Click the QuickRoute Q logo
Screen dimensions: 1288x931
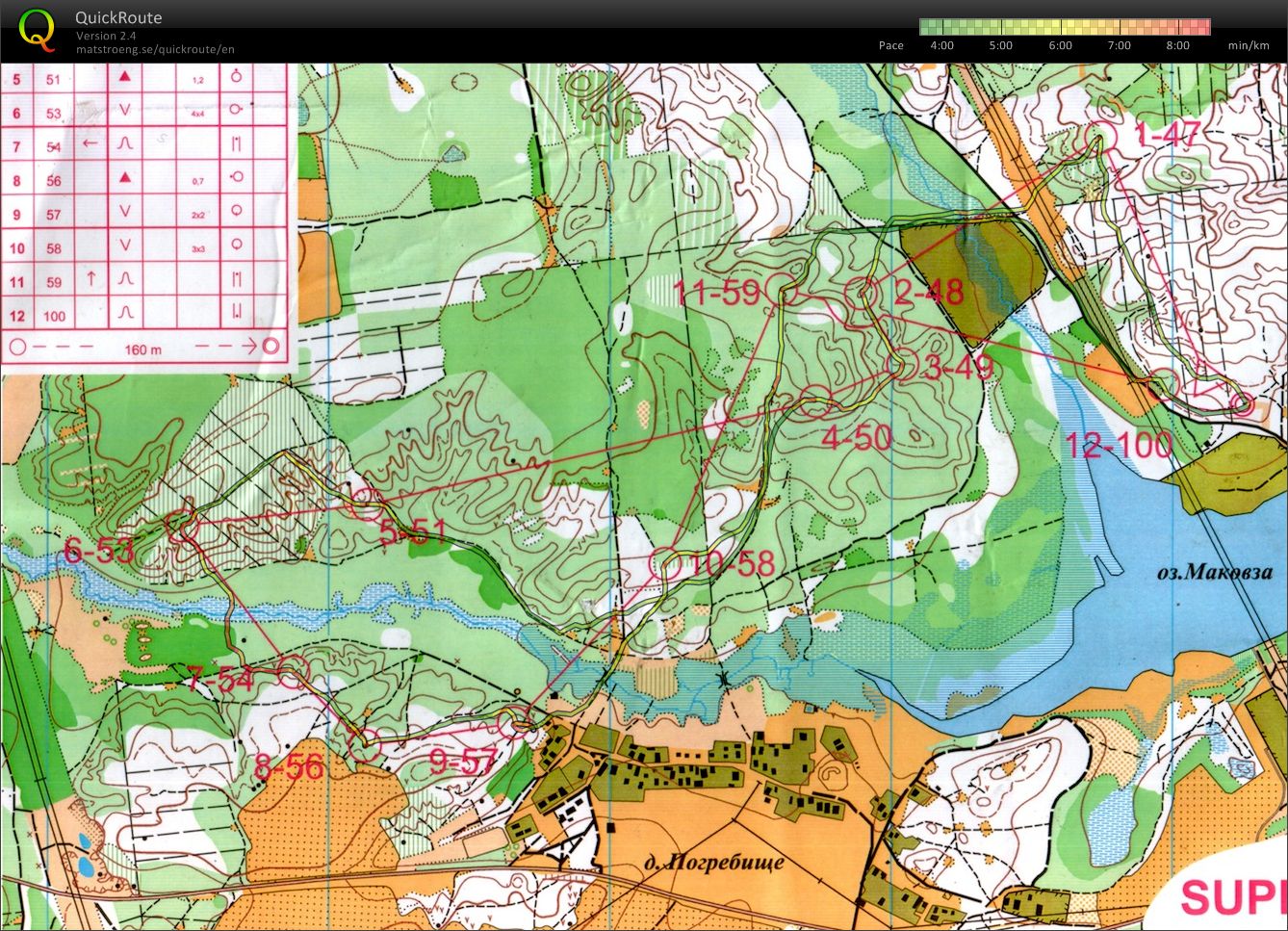[x=37, y=29]
